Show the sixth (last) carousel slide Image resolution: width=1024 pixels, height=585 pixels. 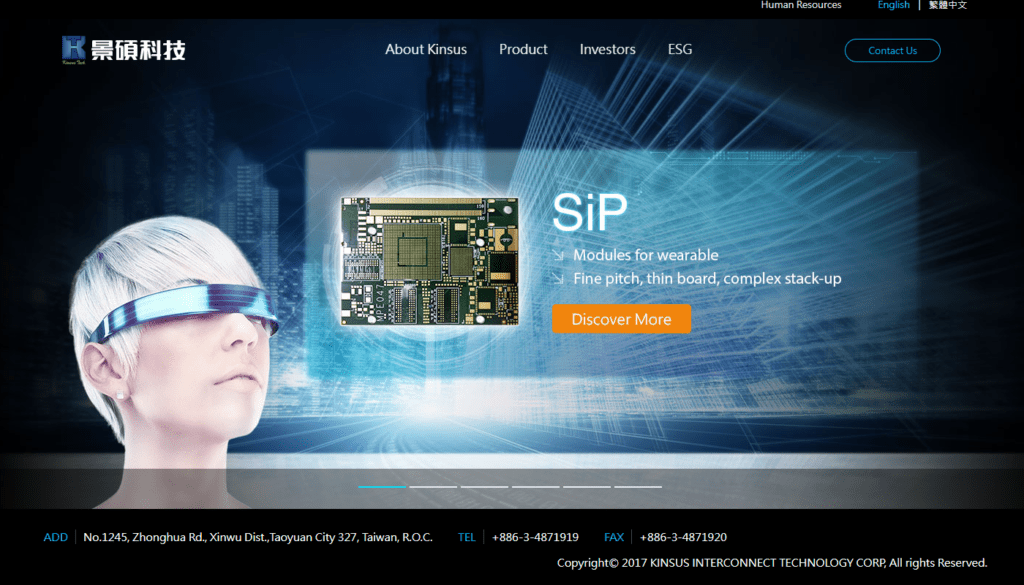coord(637,486)
